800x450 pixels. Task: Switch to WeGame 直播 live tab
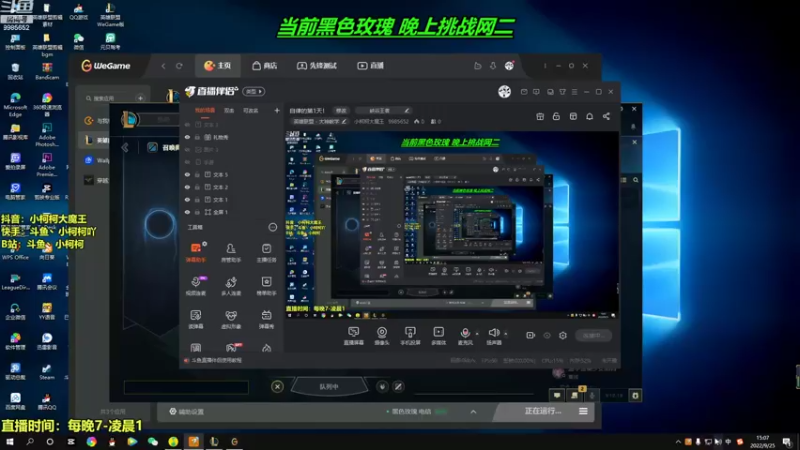(370, 66)
